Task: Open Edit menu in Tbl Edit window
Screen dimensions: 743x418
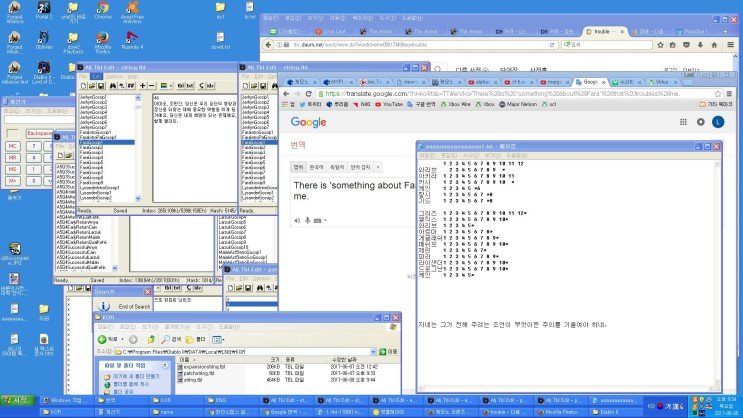Action: point(97,76)
